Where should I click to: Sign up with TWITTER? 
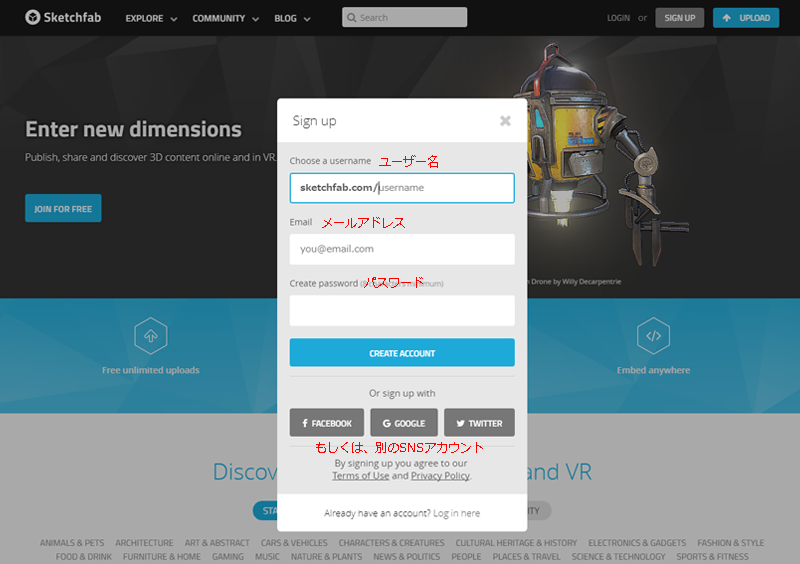479,423
